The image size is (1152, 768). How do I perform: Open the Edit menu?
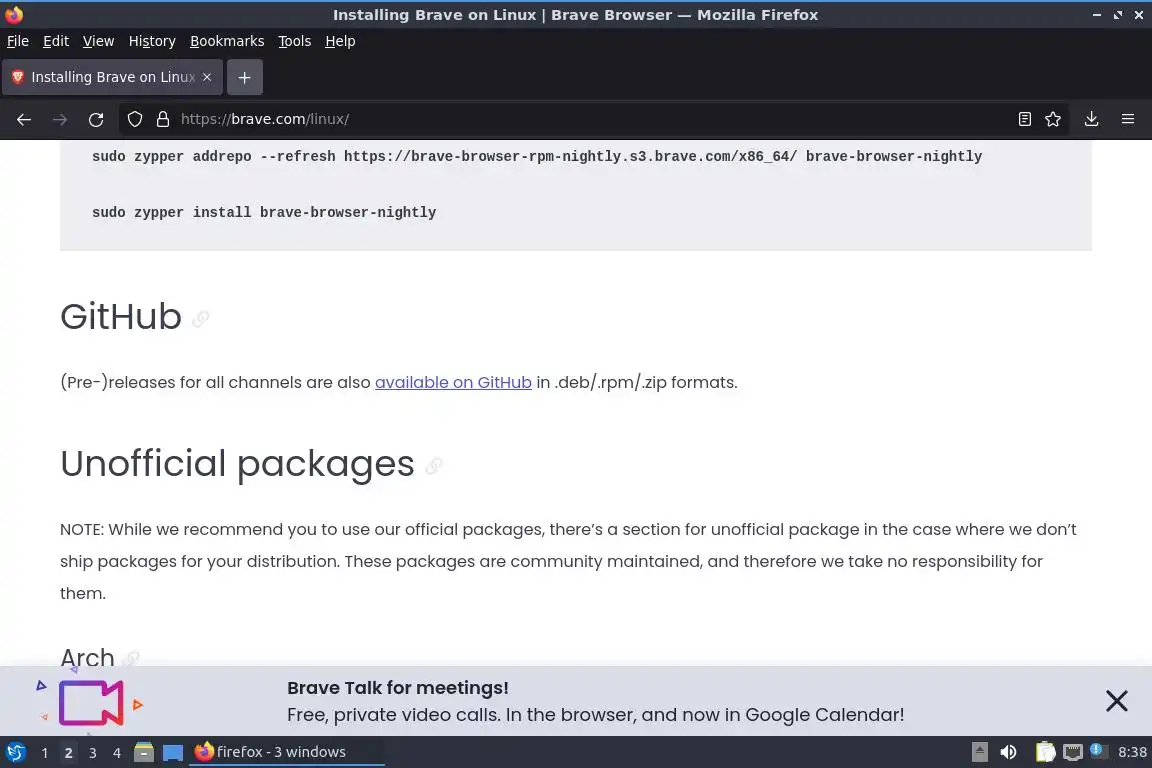click(56, 41)
